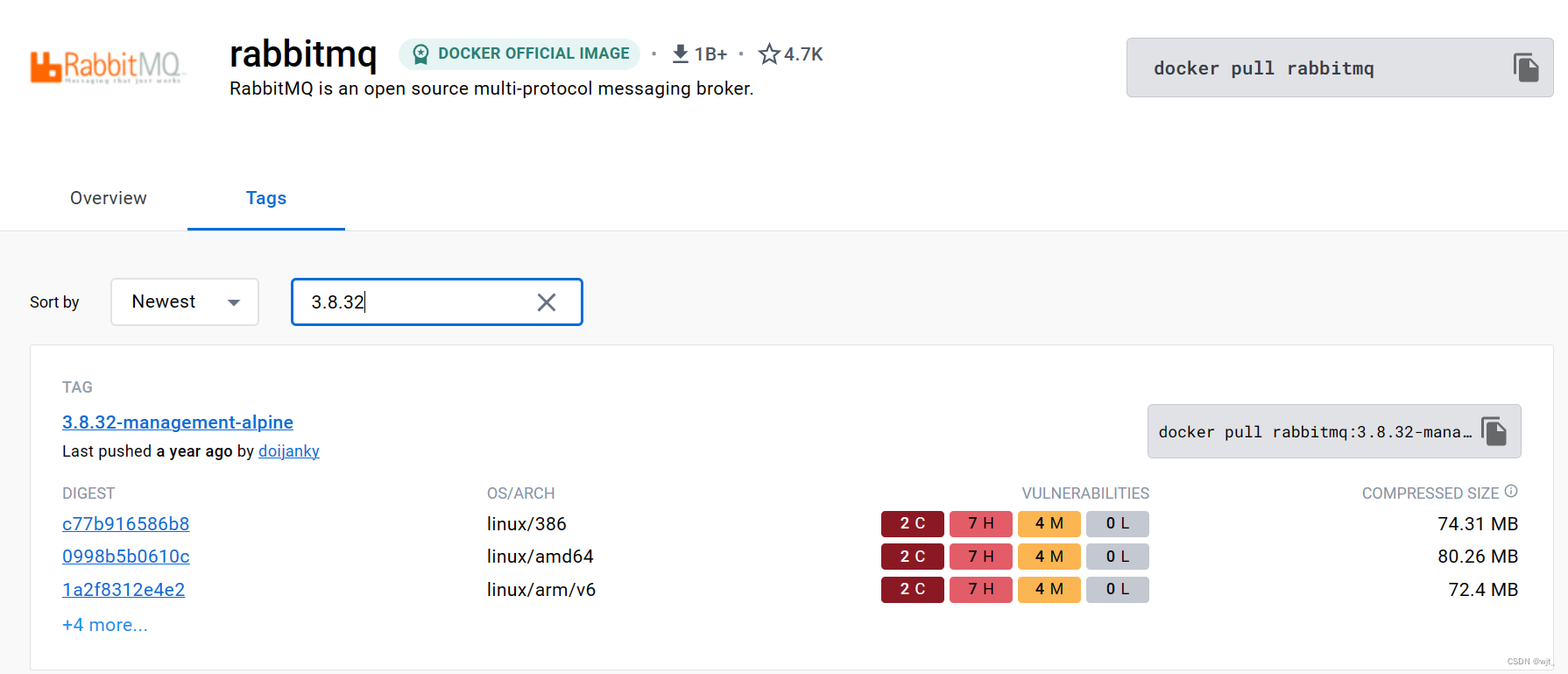Screen dimensions: 1568x674
Task: Click the 2 C critical badge for linux/386
Action: [913, 524]
